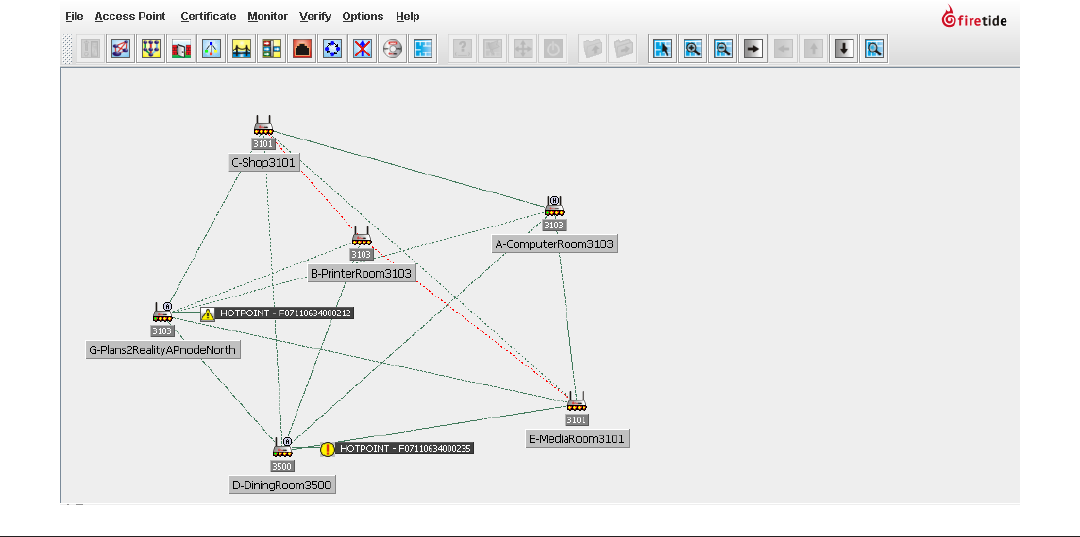Open the Monitor menu
This screenshot has height=537, width=1080.
point(268,17)
